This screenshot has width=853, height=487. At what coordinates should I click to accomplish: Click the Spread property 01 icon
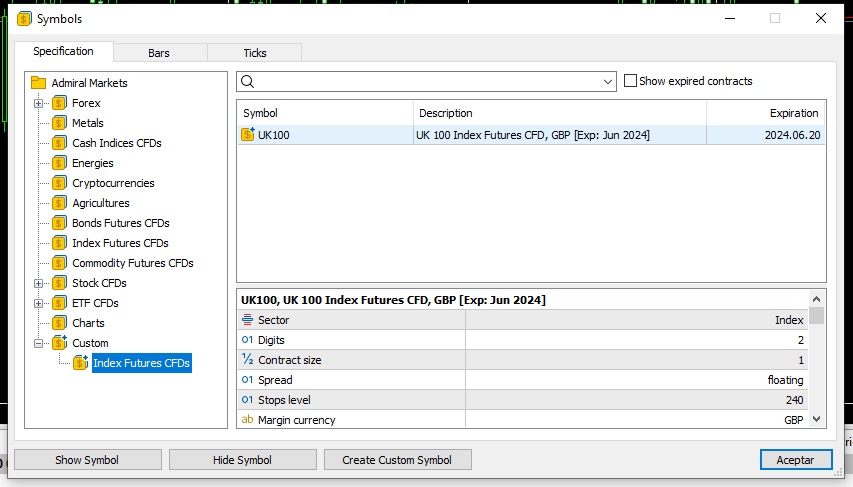pos(248,380)
